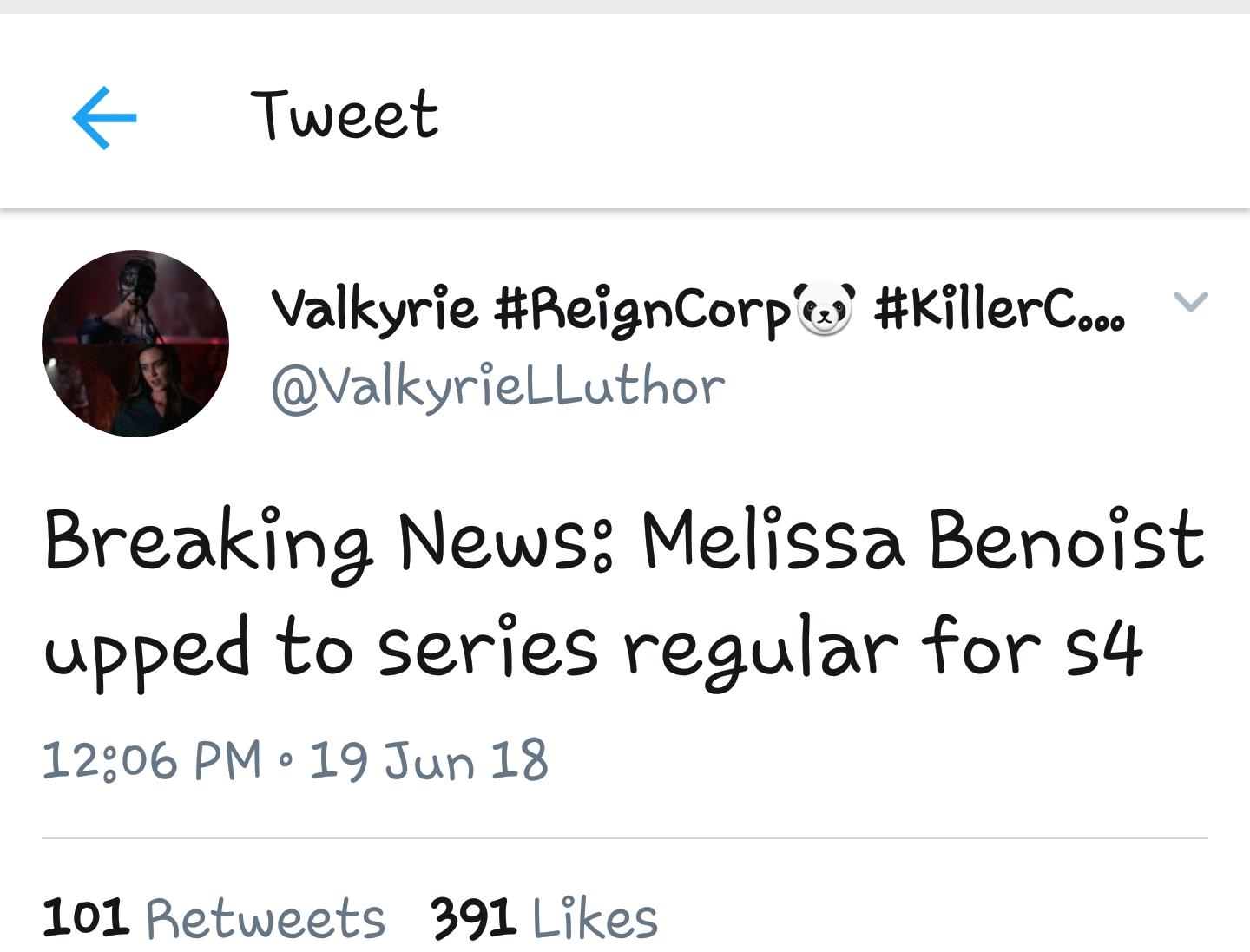The image size is (1250, 952).
Task: Click the 101 retweet count number
Action: [86, 918]
